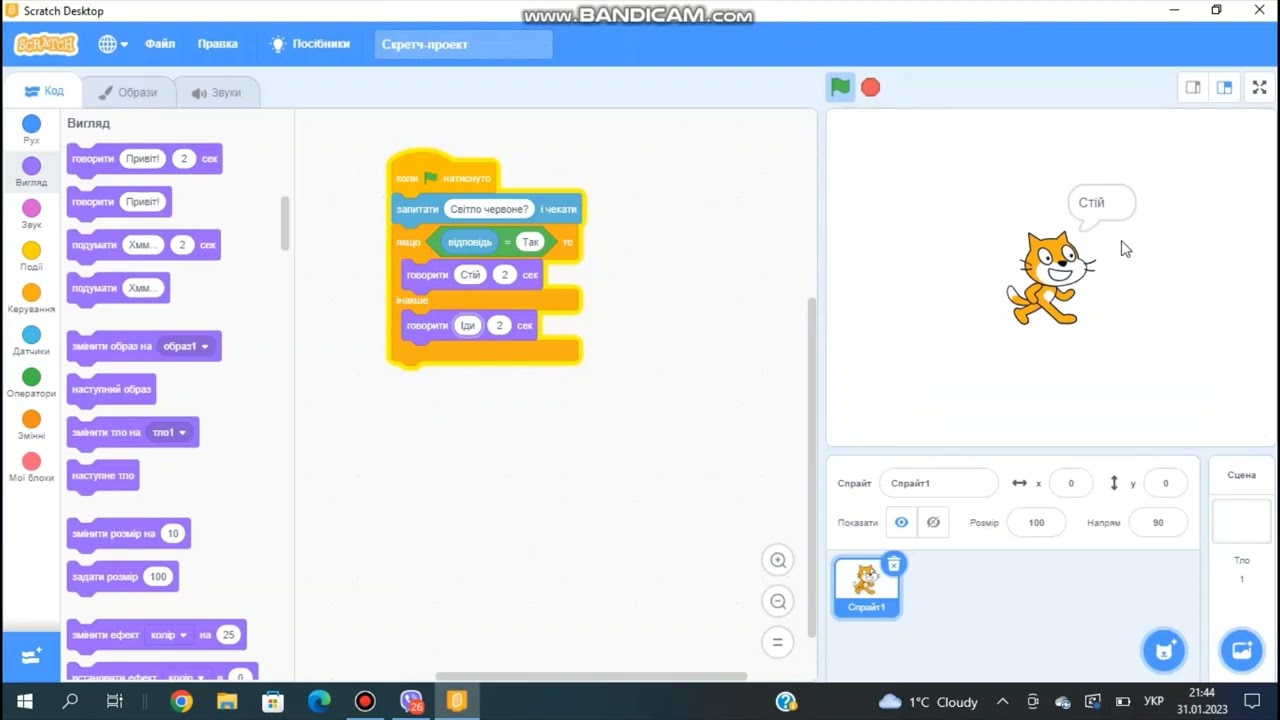Click the cat sprite on stage
This screenshot has height=720, width=1280.
(1049, 278)
